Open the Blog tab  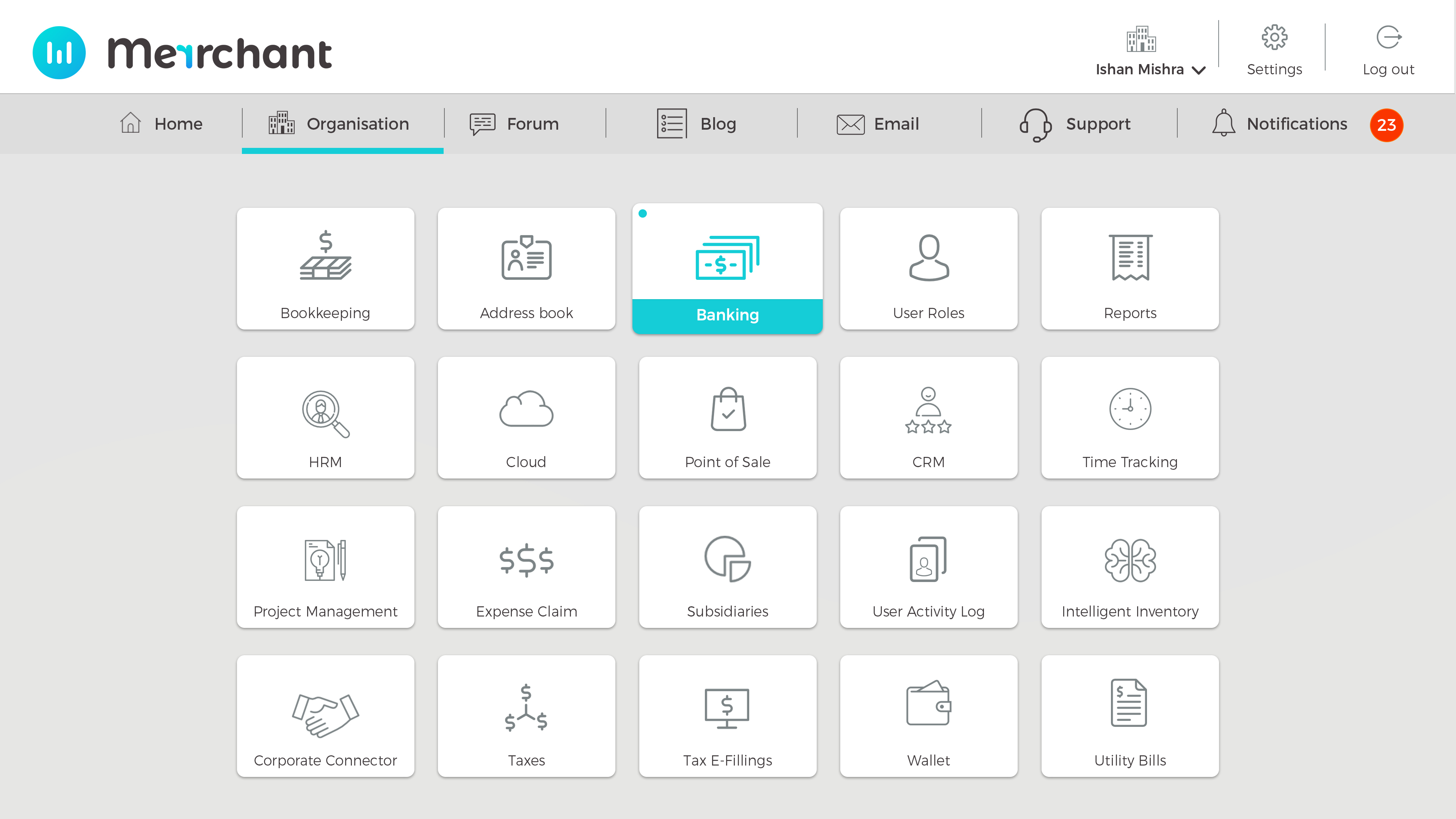pyautogui.click(x=697, y=123)
